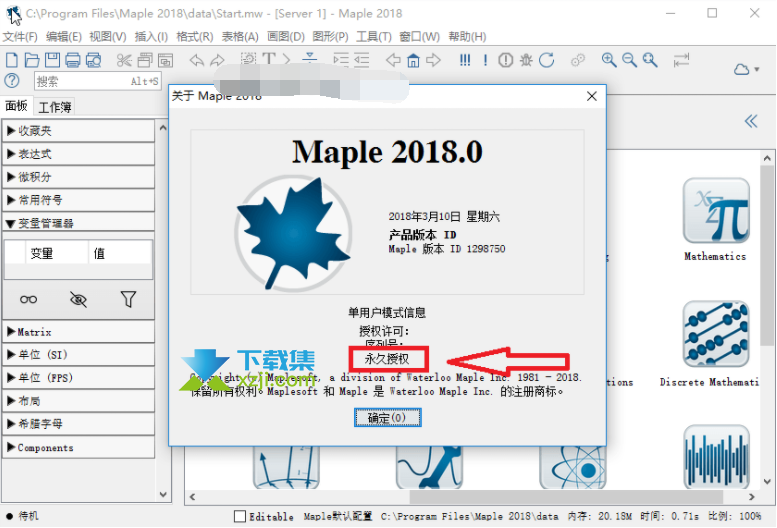Screen dimensions: 777x528
Task: Hide variables with crossed-eye icon
Action: [78, 299]
